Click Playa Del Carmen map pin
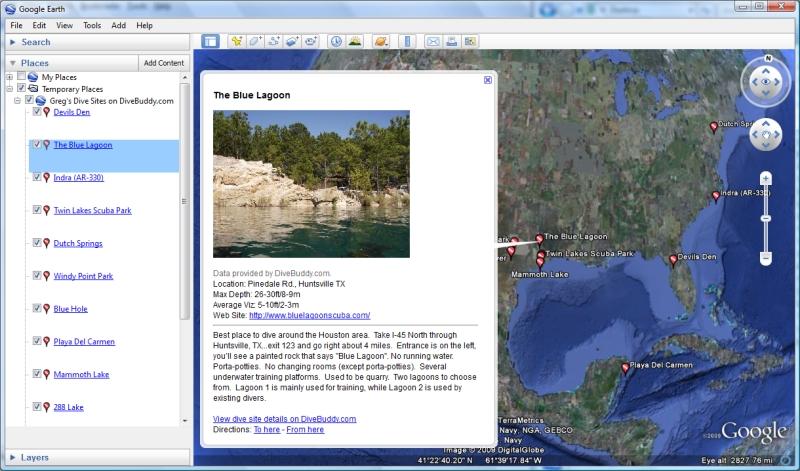The image size is (800, 471). (x=625, y=367)
